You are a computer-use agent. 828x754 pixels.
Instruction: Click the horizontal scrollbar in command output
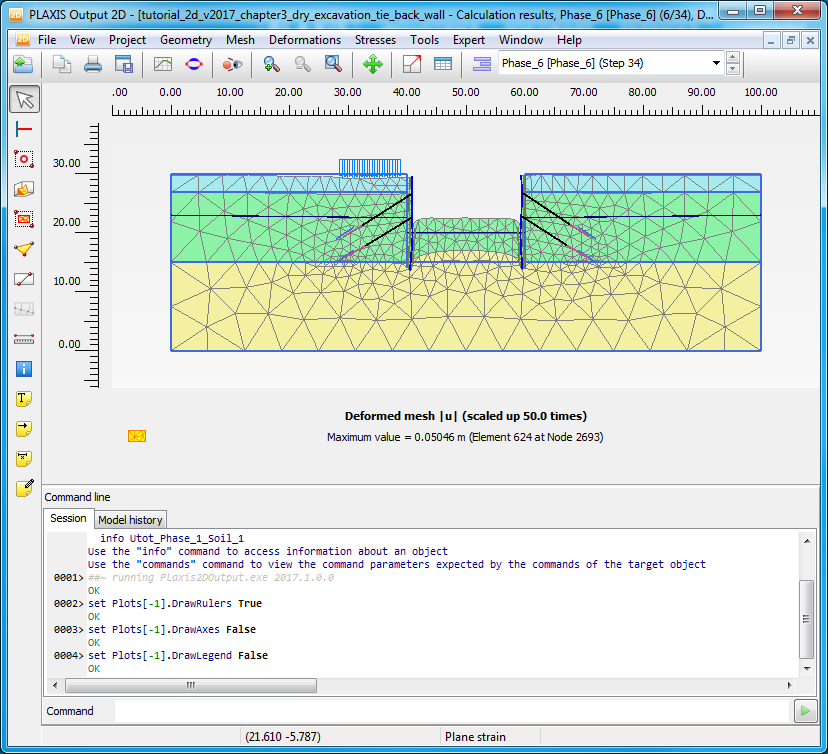[x=190, y=686]
